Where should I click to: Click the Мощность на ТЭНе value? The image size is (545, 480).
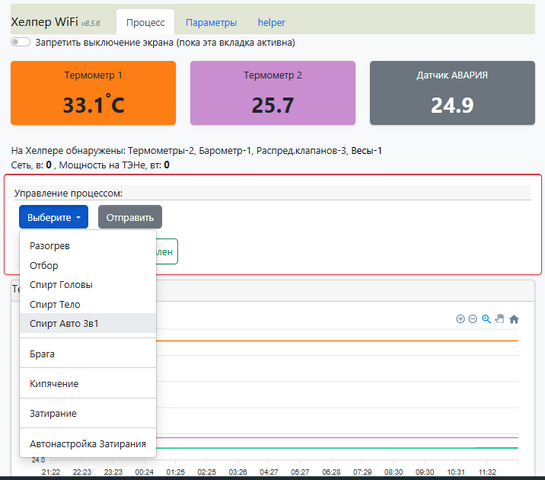pos(167,165)
